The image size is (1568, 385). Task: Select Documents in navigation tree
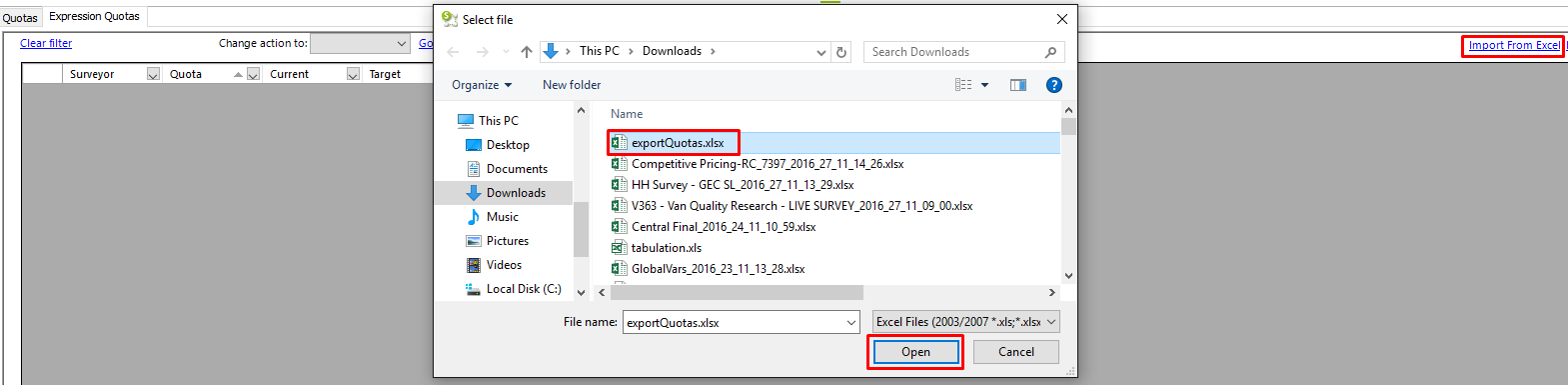517,169
